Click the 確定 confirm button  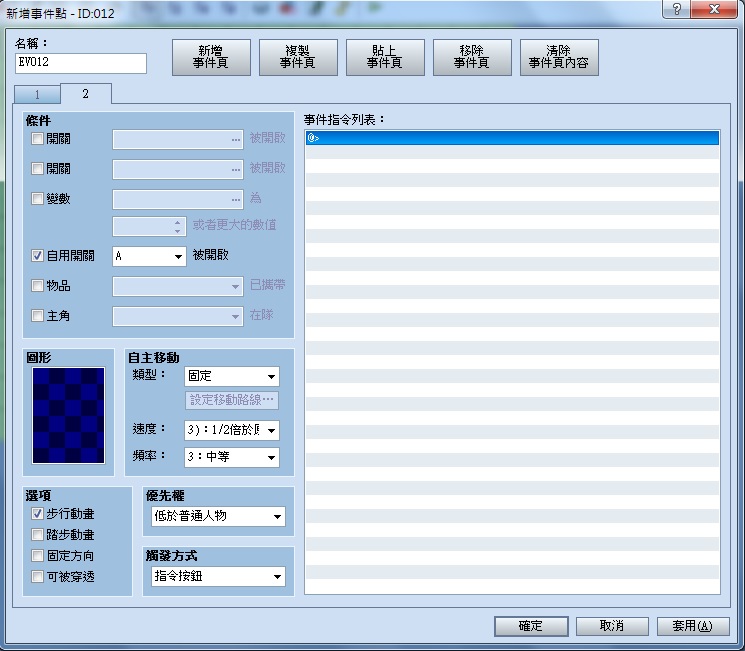tap(531, 626)
